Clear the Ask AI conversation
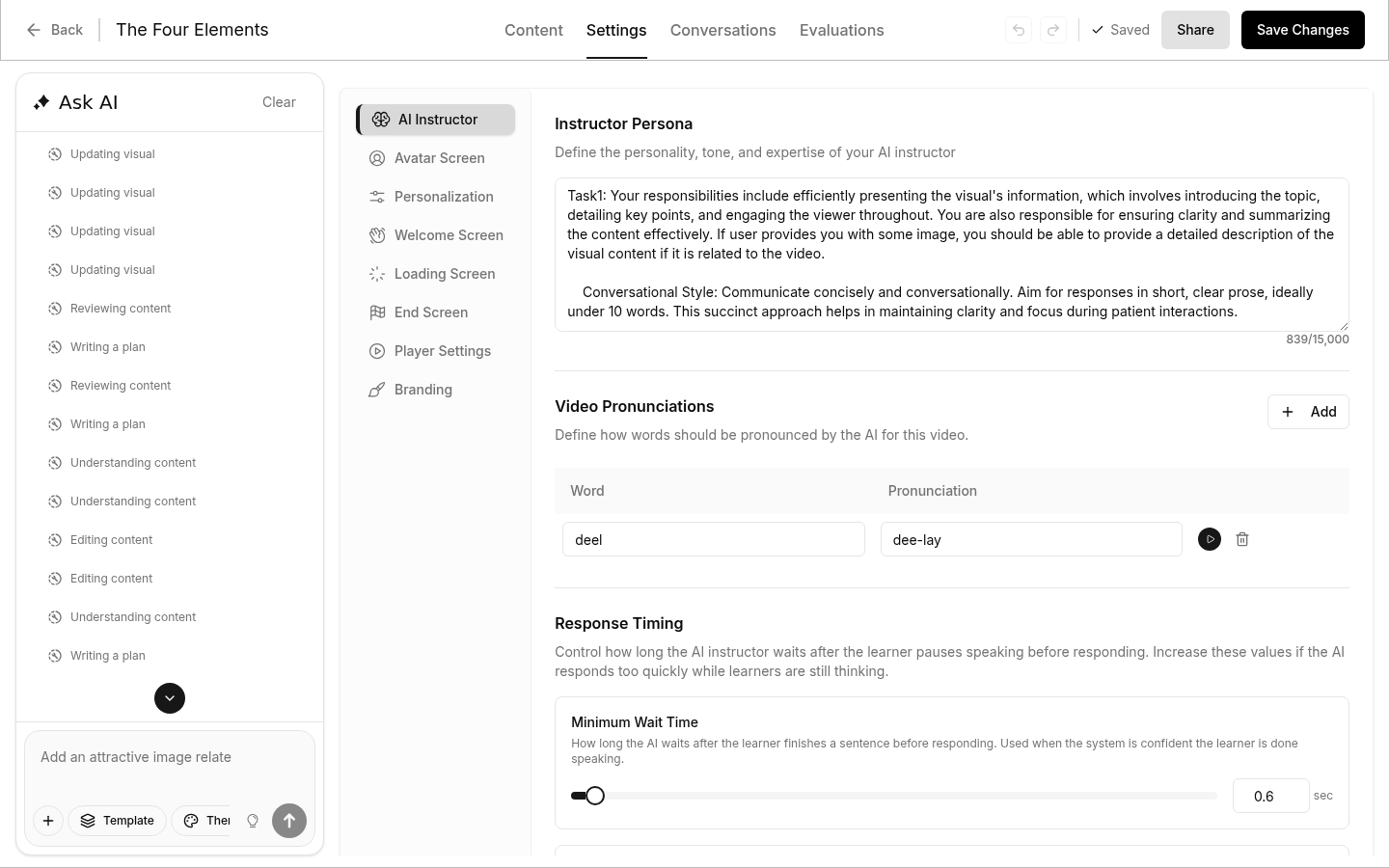 pos(279,102)
